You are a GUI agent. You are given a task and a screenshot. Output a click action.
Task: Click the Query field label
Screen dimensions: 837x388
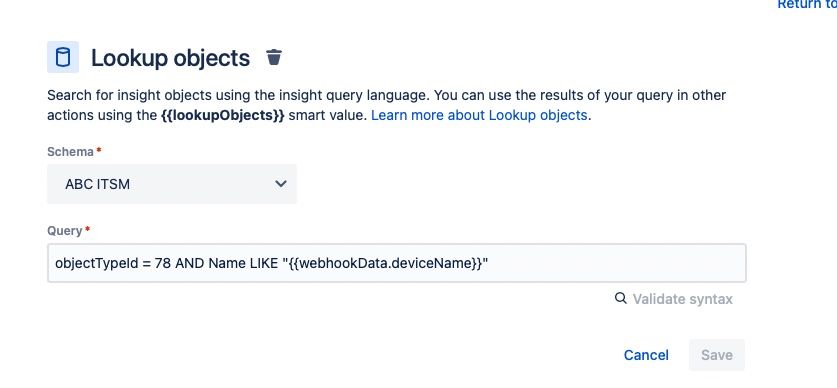(65, 231)
